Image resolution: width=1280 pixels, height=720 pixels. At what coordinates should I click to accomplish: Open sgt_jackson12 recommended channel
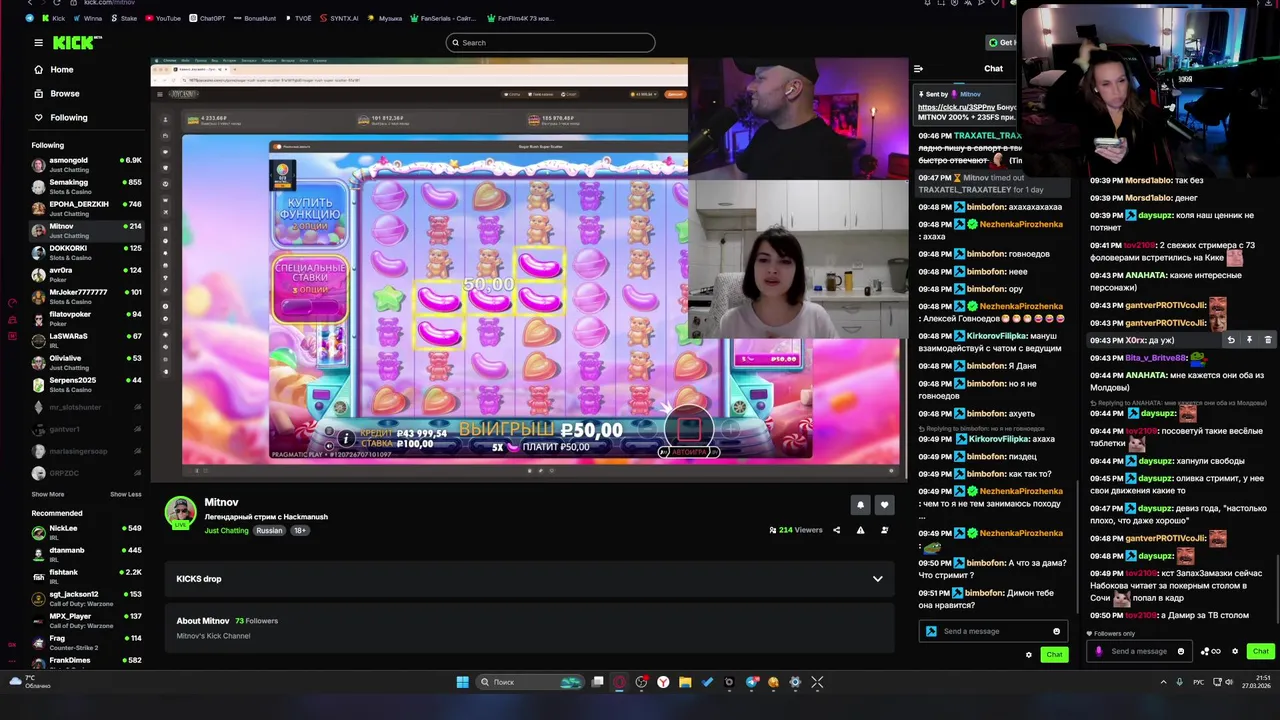coord(87,598)
